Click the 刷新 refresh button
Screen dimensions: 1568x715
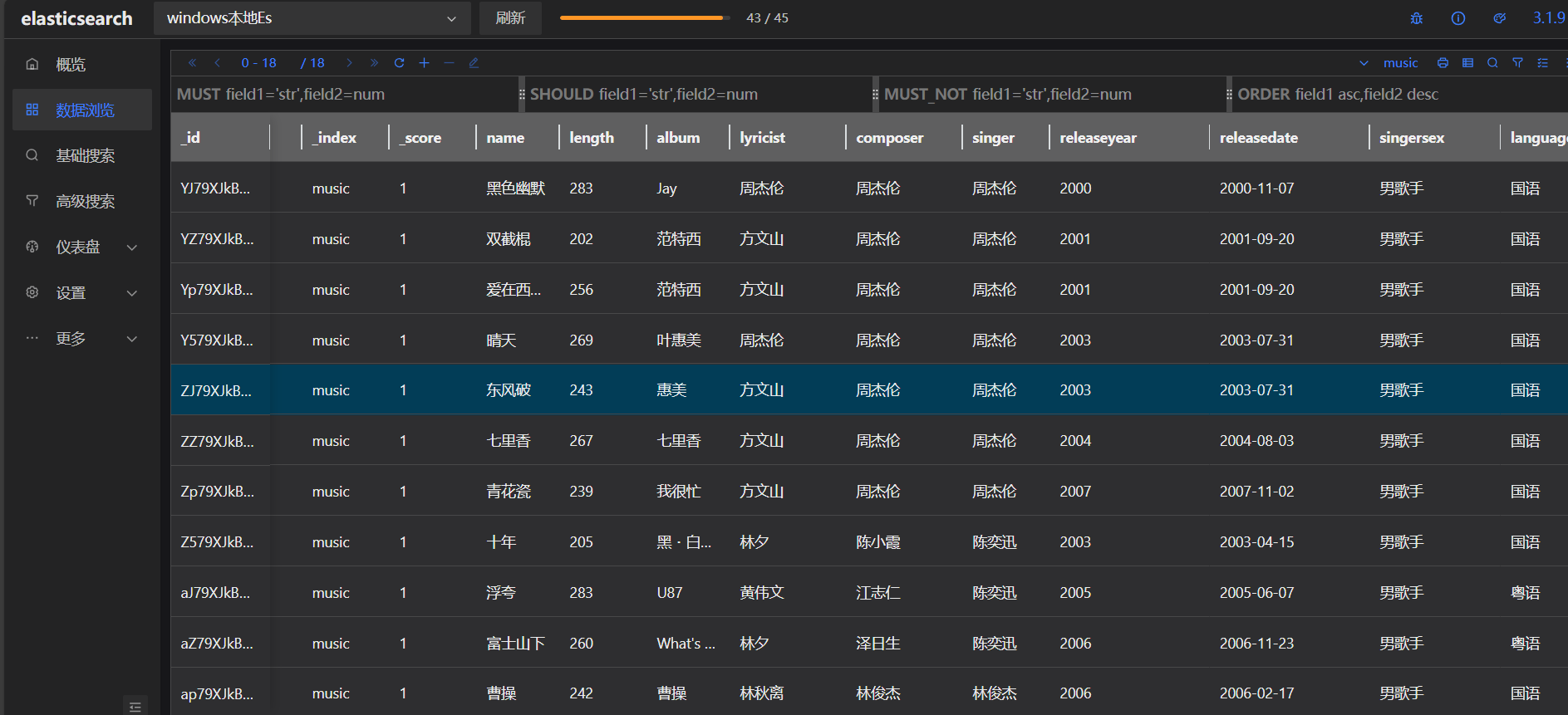pos(510,18)
